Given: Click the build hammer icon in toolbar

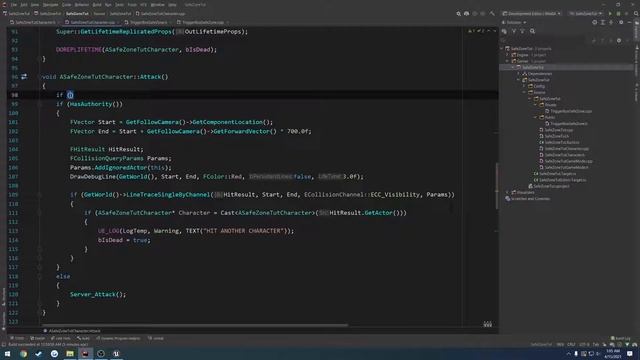Looking at the screenshot, I should (x=492, y=13).
